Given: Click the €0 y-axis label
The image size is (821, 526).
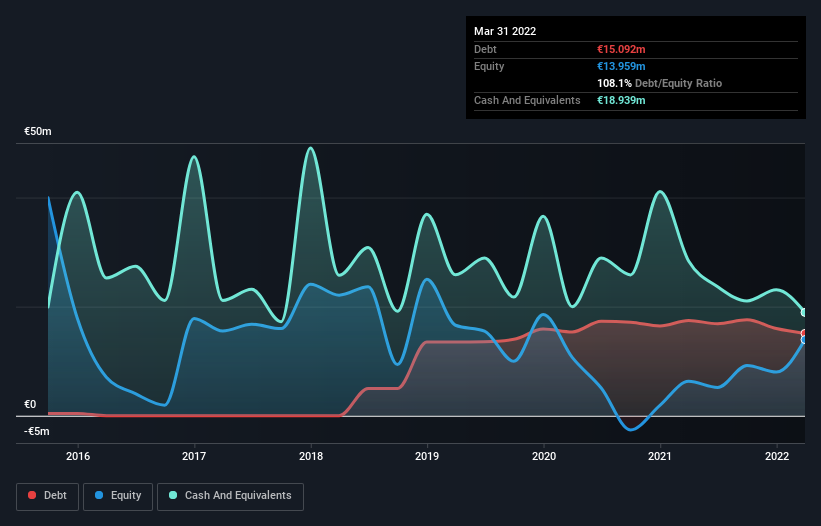Looking at the screenshot, I should point(30,405).
